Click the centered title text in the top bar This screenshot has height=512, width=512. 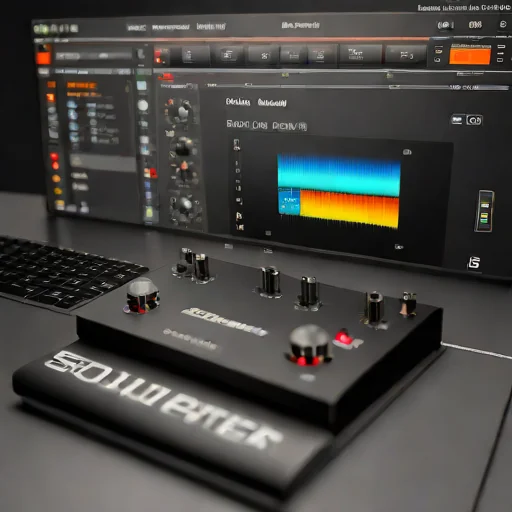pos(301,25)
